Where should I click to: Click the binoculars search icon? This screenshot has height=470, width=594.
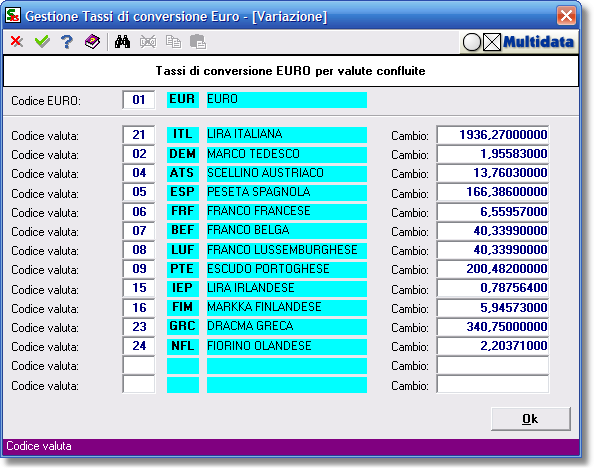[x=122, y=42]
